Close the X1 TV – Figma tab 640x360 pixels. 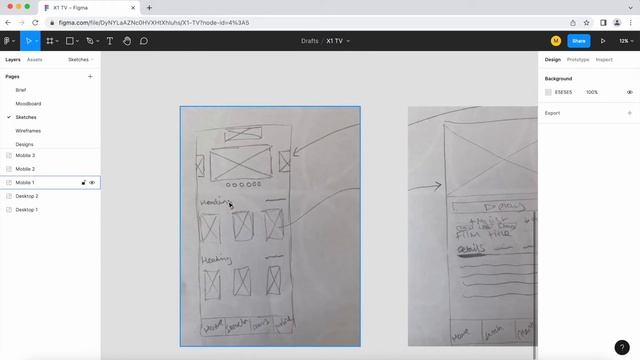[x=133, y=8]
